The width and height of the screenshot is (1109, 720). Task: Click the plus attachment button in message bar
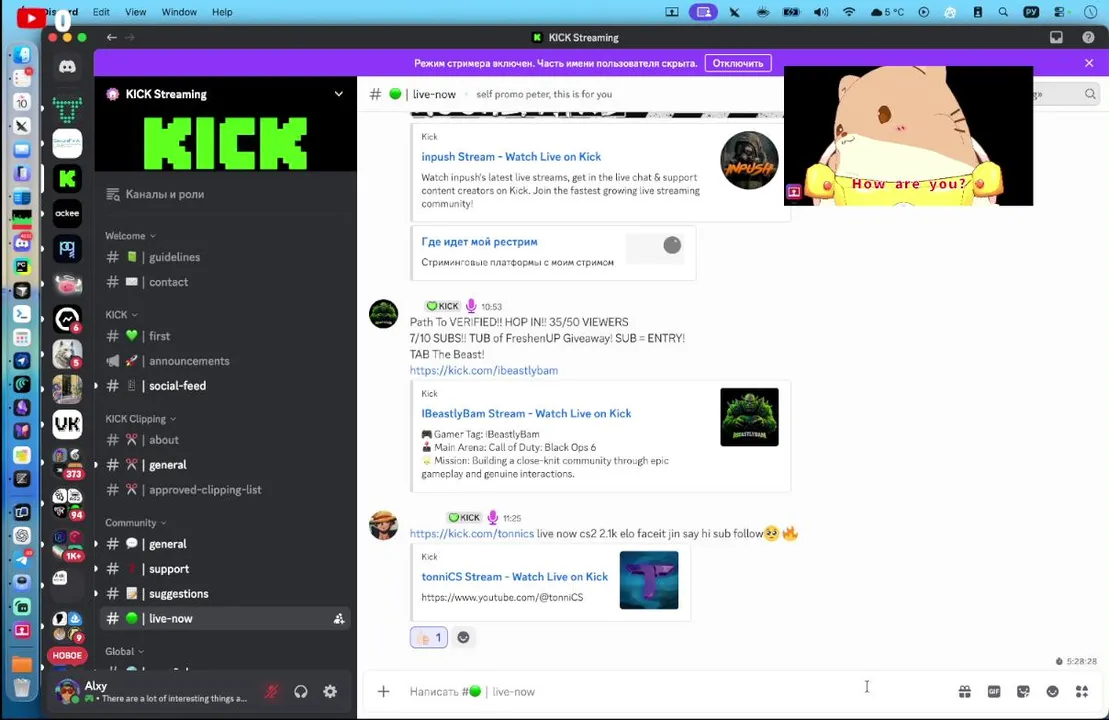coord(383,691)
